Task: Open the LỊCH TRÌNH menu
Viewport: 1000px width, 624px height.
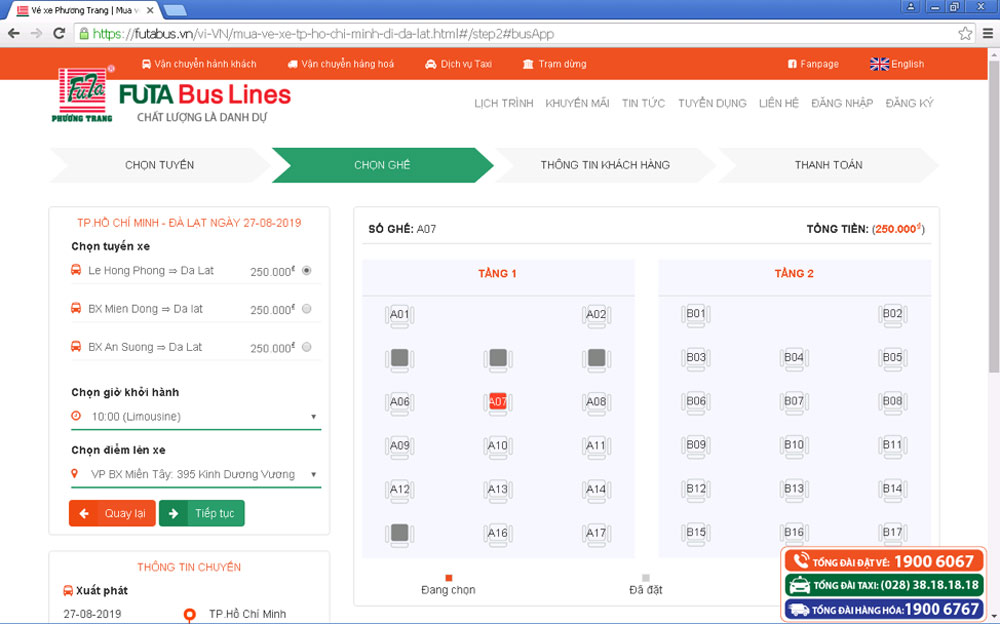Action: [x=503, y=103]
